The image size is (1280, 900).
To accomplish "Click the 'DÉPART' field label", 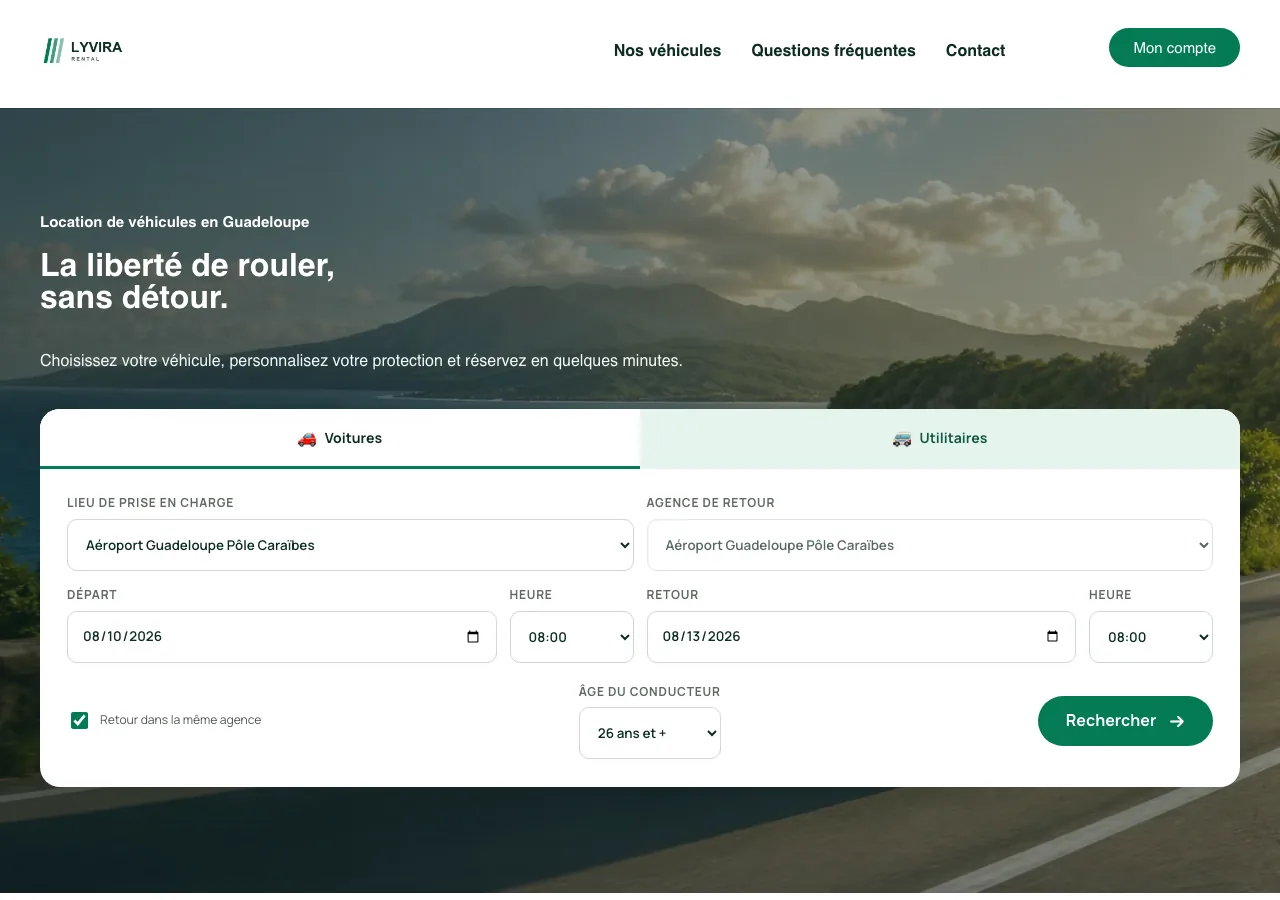I will coord(92,595).
